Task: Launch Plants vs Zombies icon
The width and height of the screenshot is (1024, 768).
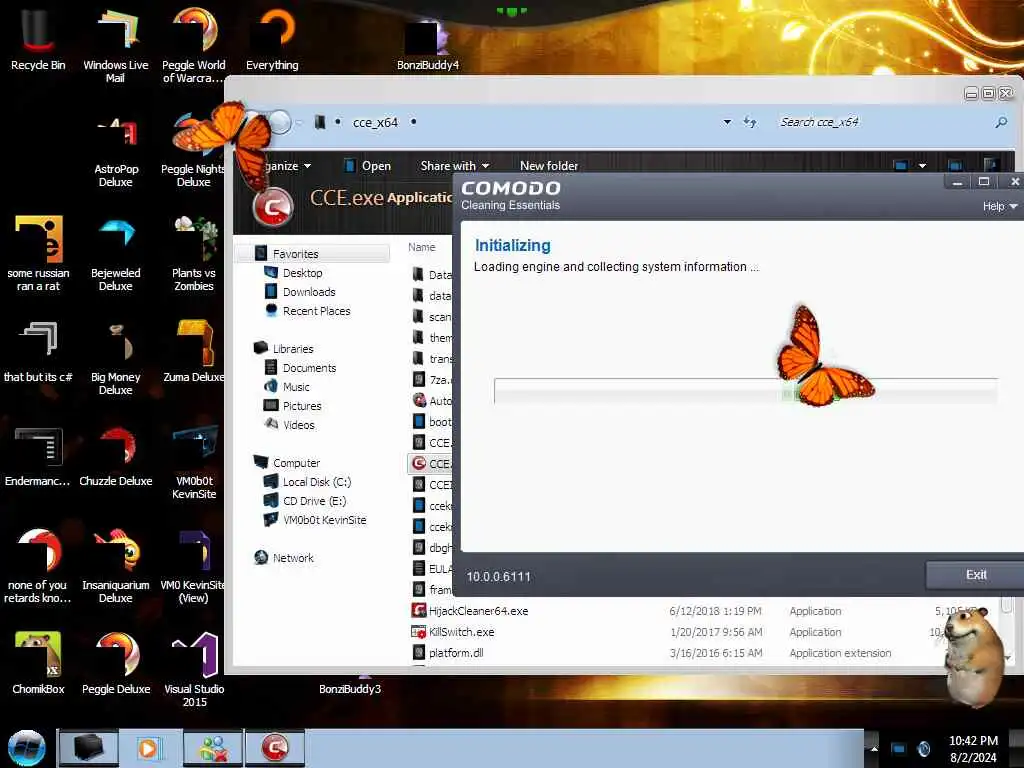Action: click(x=193, y=253)
